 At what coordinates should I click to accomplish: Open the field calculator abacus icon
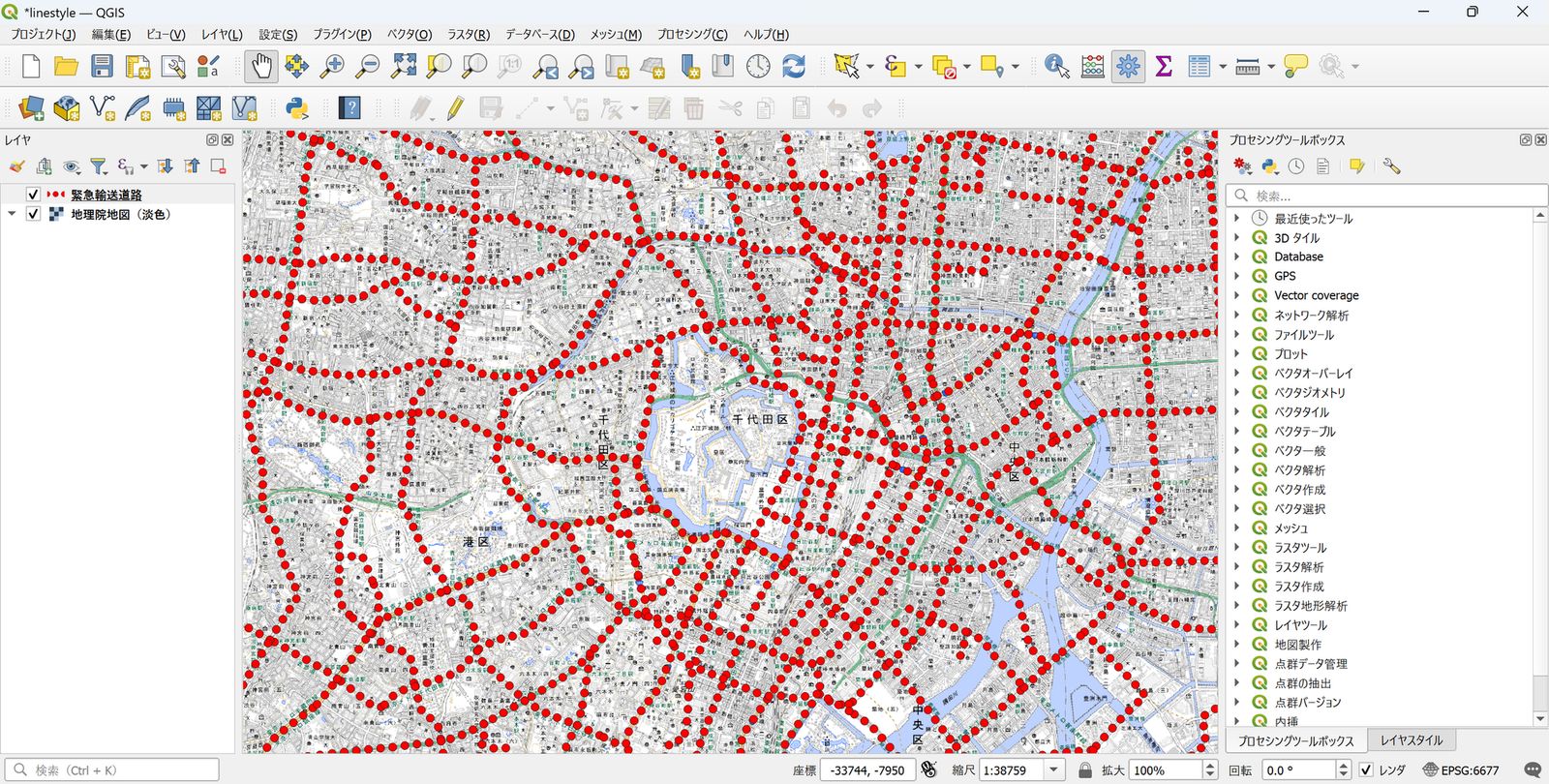click(1093, 66)
